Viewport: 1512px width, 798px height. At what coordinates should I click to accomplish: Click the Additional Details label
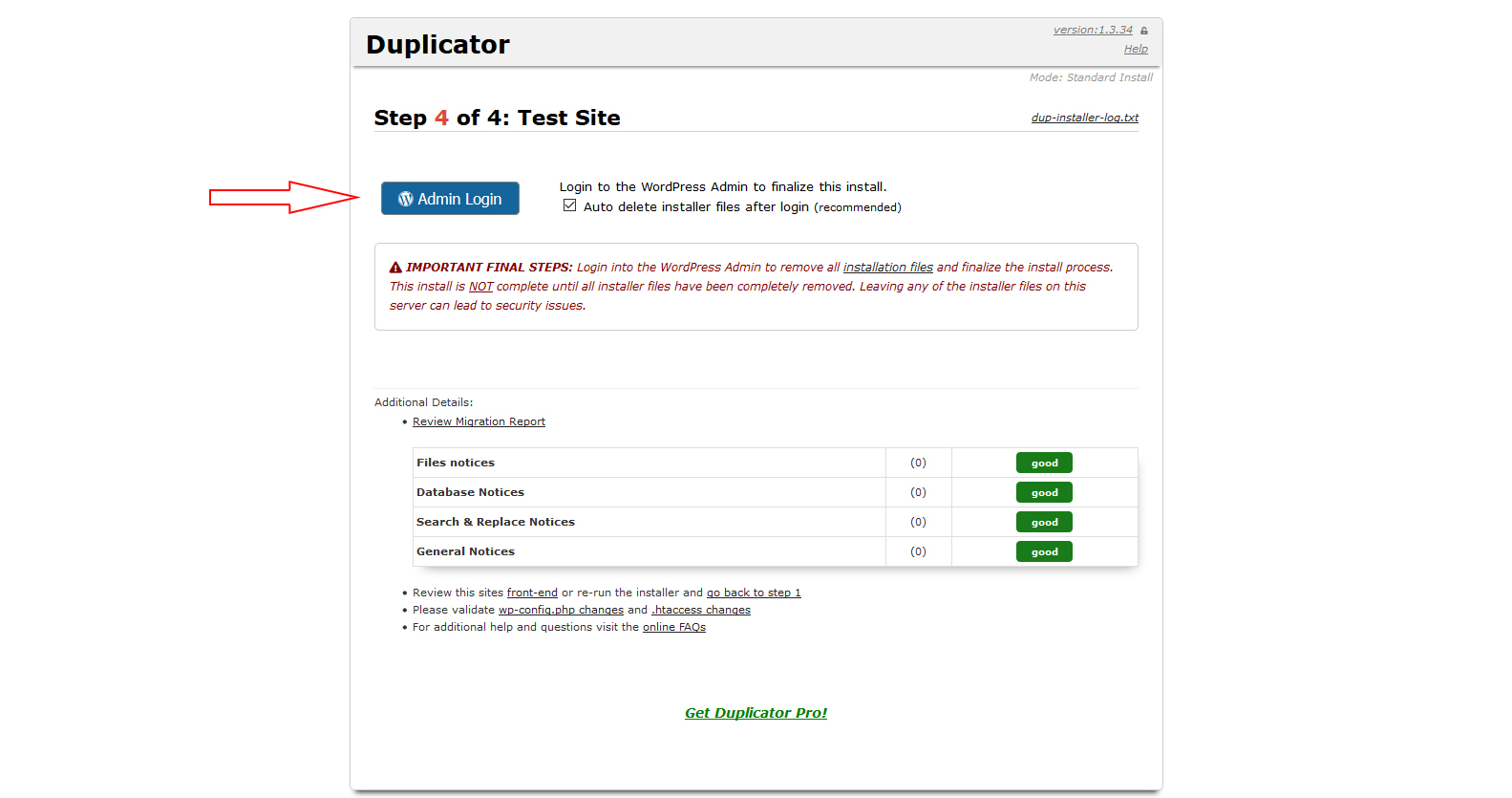point(423,402)
